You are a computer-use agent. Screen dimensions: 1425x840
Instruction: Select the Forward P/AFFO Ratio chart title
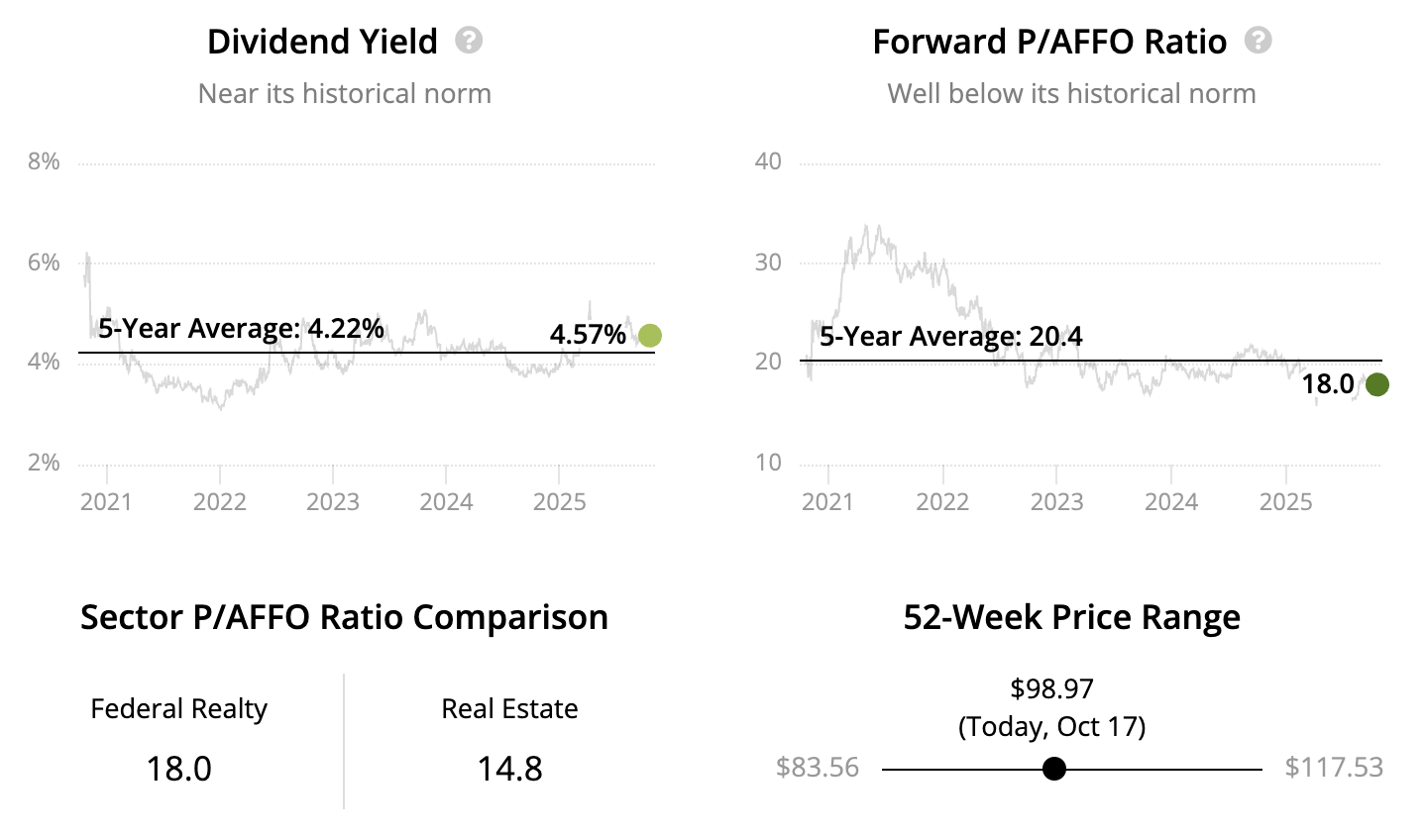coord(1049,42)
